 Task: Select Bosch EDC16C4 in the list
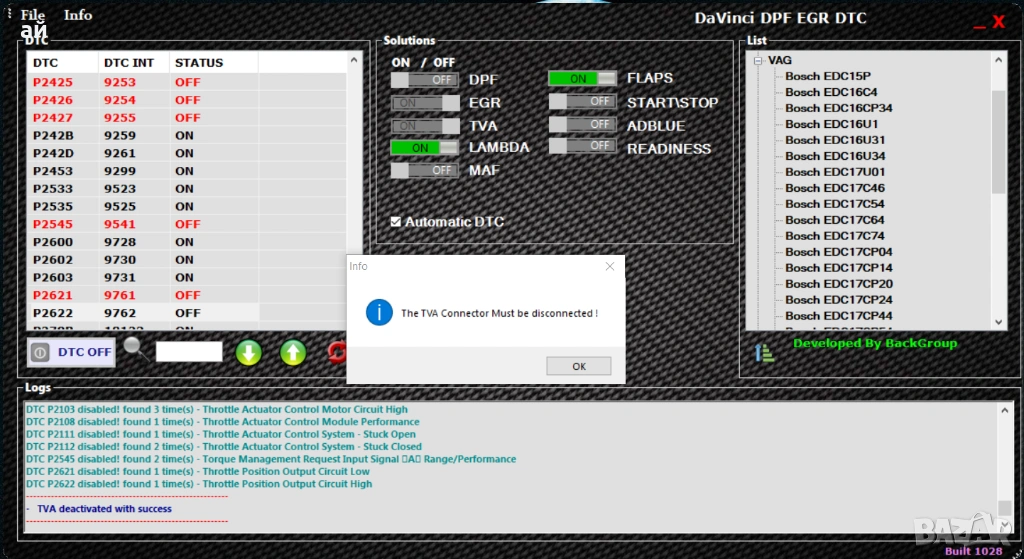[831, 92]
